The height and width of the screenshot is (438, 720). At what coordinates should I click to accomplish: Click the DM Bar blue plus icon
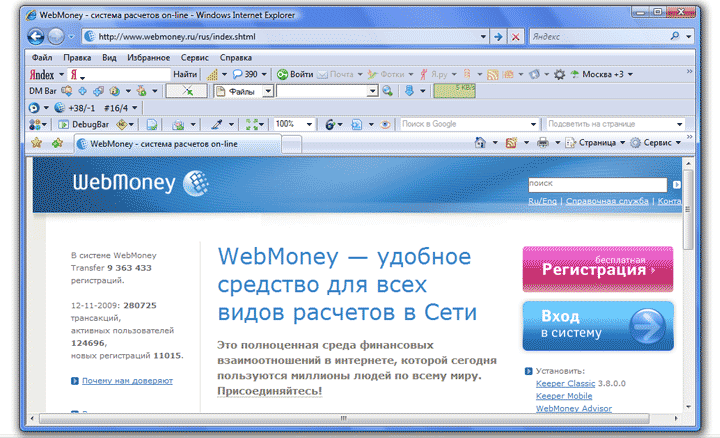tap(83, 91)
